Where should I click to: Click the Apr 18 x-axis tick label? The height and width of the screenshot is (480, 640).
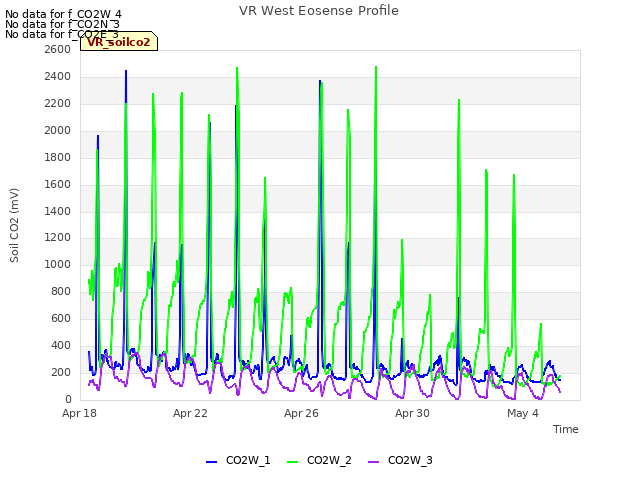(x=79, y=413)
